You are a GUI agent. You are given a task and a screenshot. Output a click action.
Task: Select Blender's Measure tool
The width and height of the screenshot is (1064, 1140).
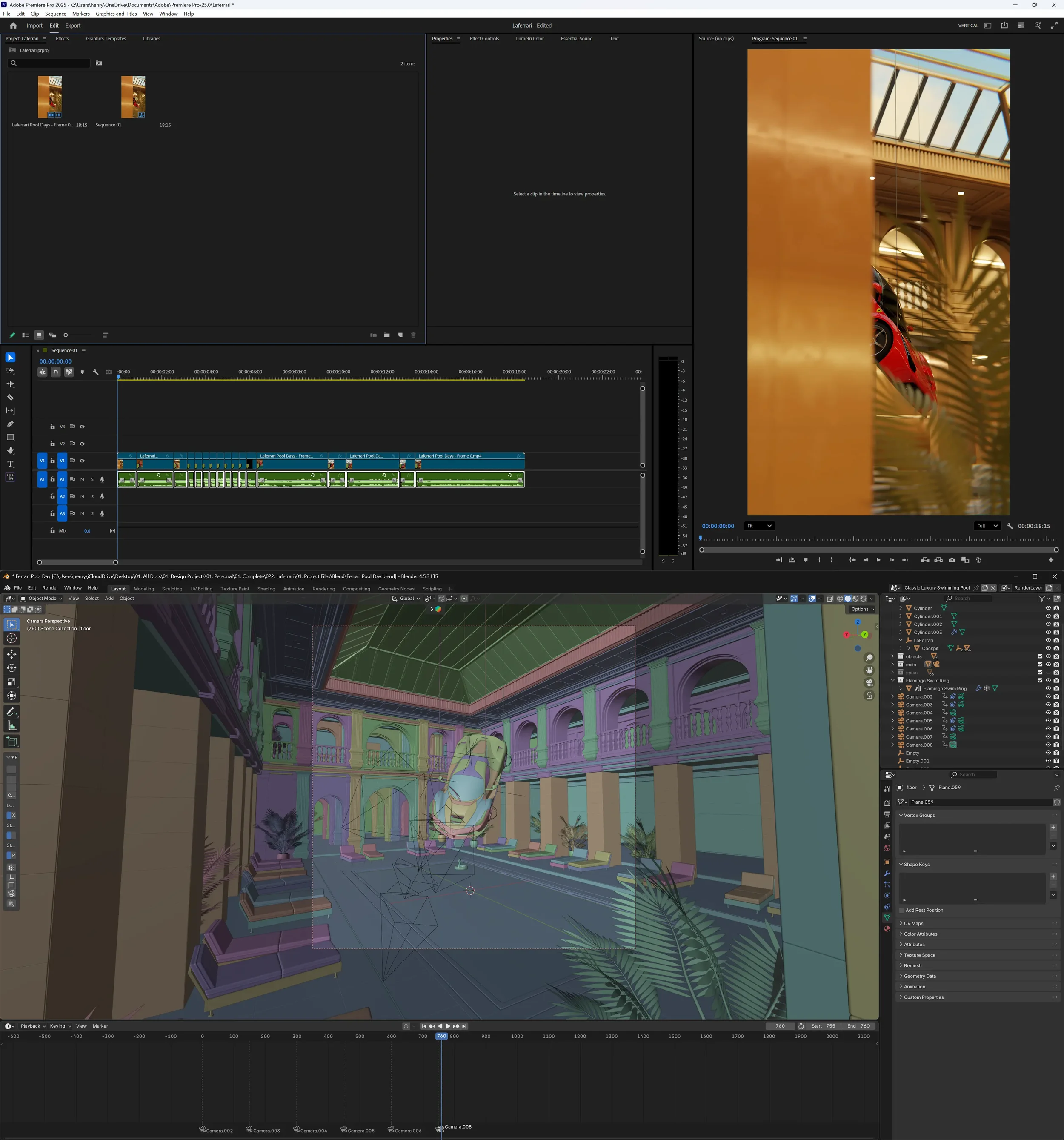coord(11,726)
